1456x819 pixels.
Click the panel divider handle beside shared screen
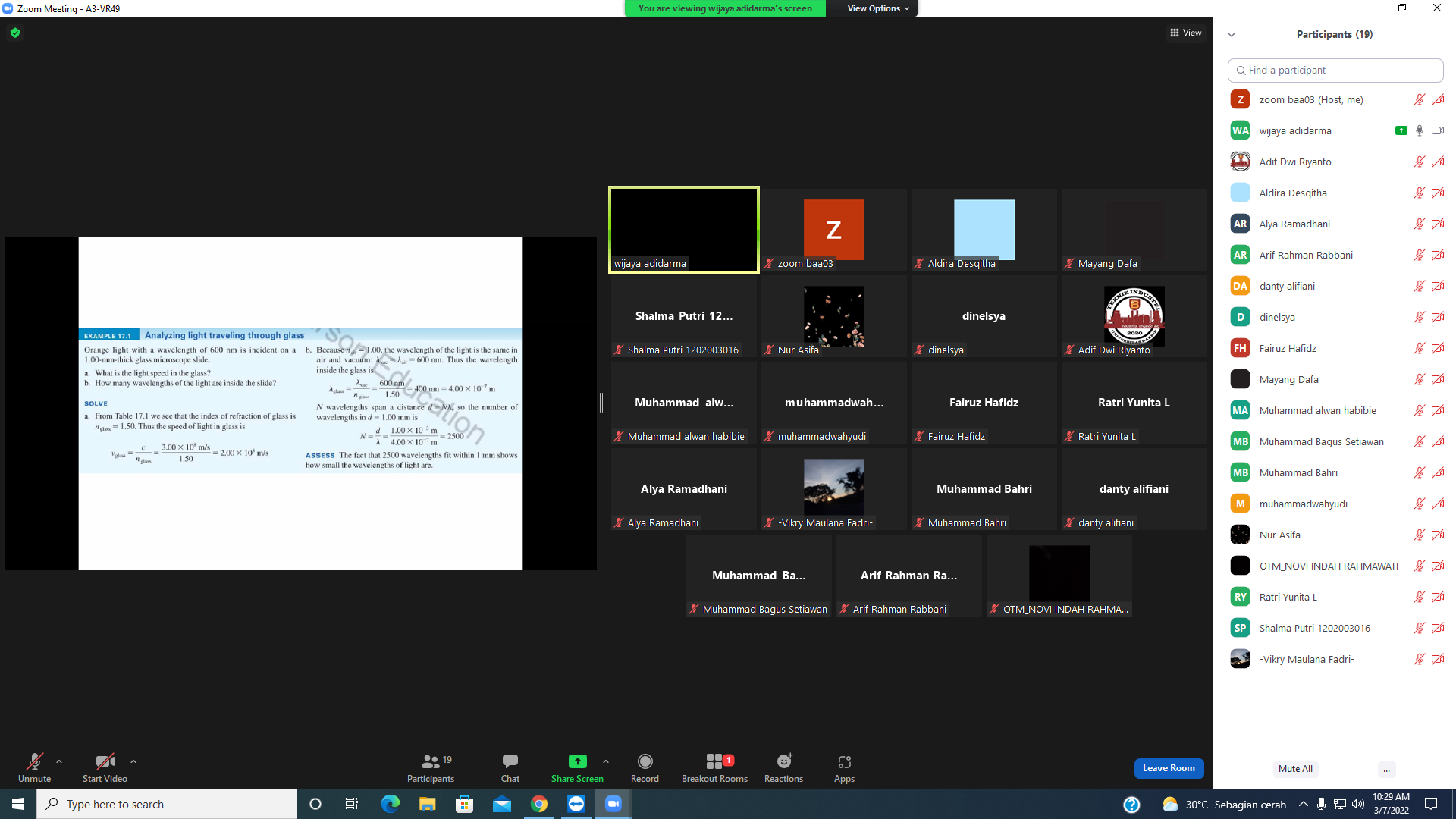tap(601, 403)
